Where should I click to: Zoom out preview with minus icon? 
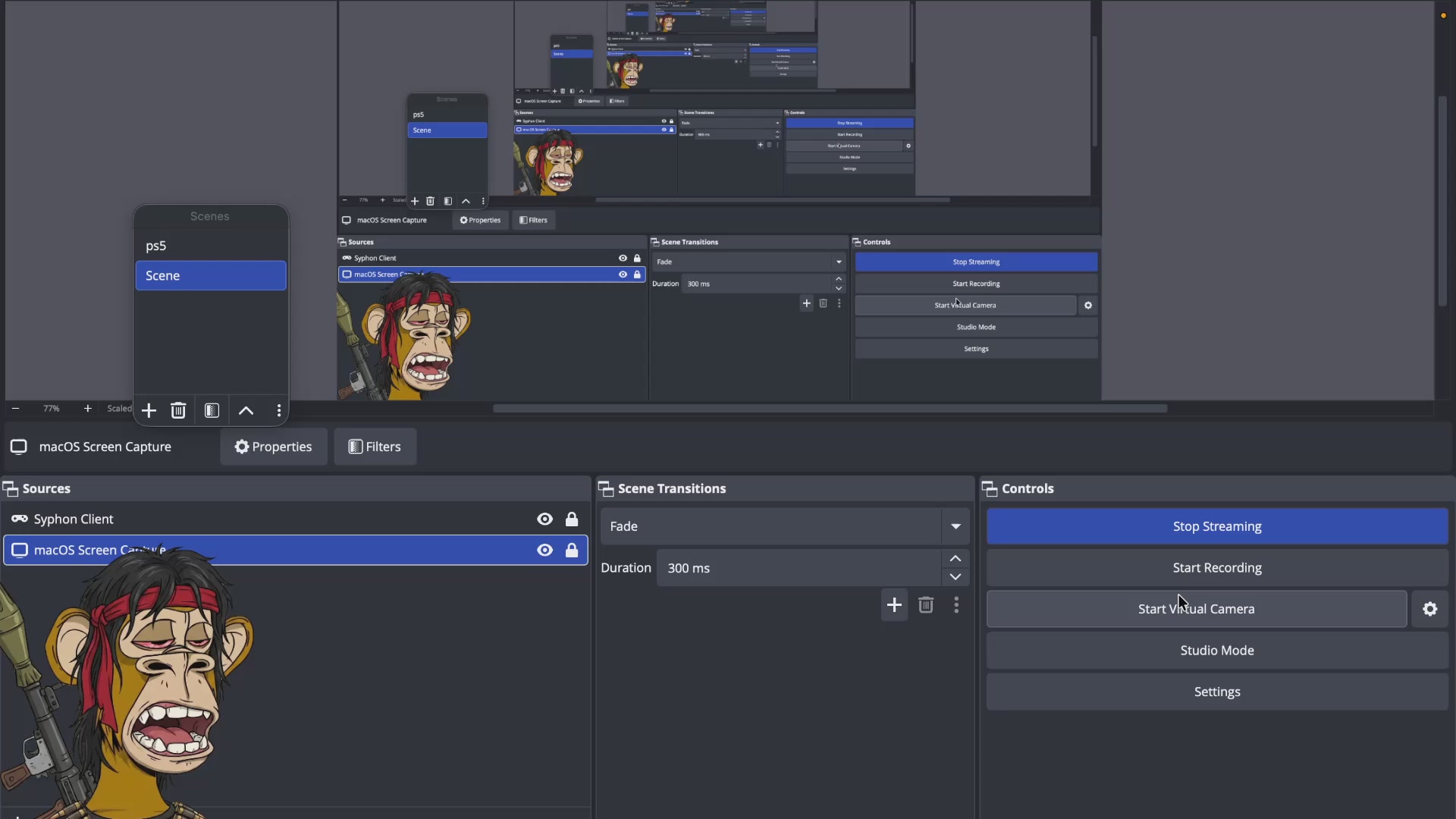click(x=15, y=409)
